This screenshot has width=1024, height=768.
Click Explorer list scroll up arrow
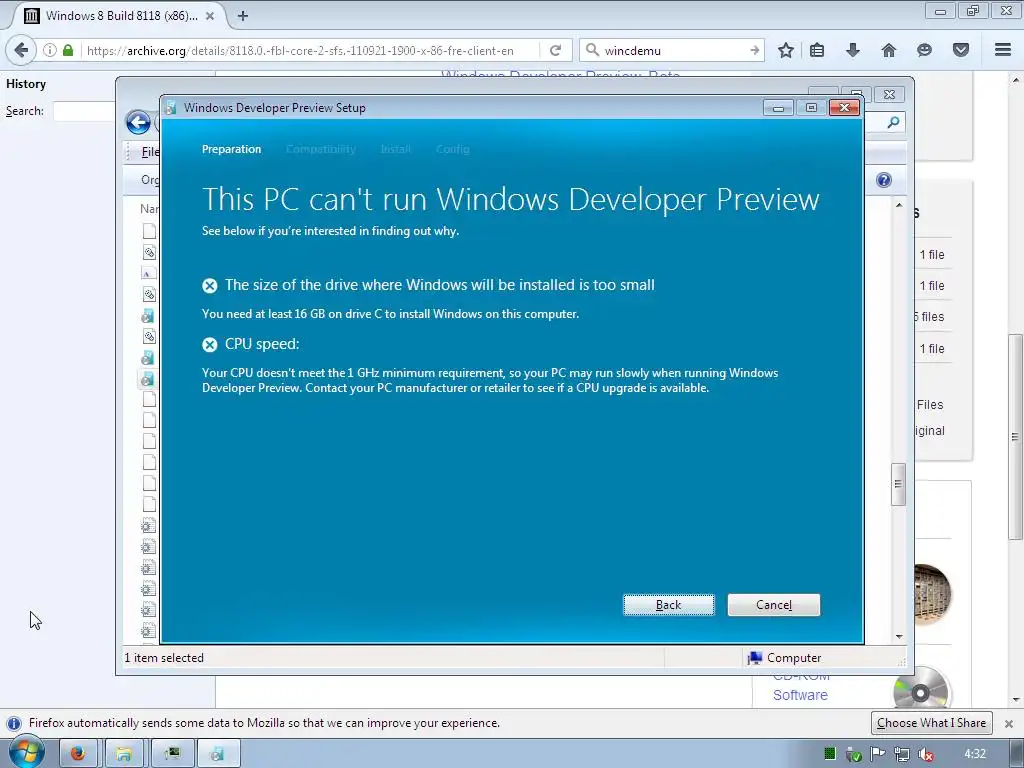click(x=899, y=205)
